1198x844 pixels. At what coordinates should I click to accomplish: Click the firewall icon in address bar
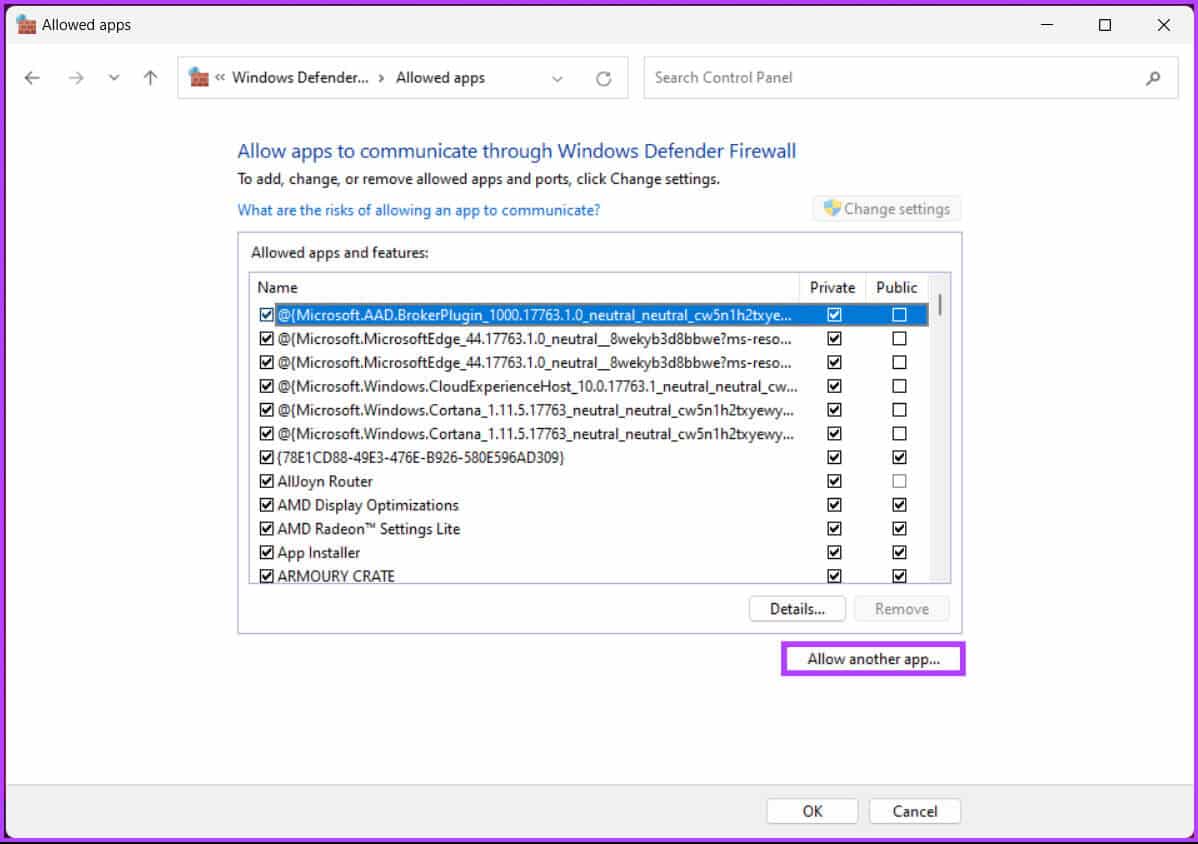[199, 77]
